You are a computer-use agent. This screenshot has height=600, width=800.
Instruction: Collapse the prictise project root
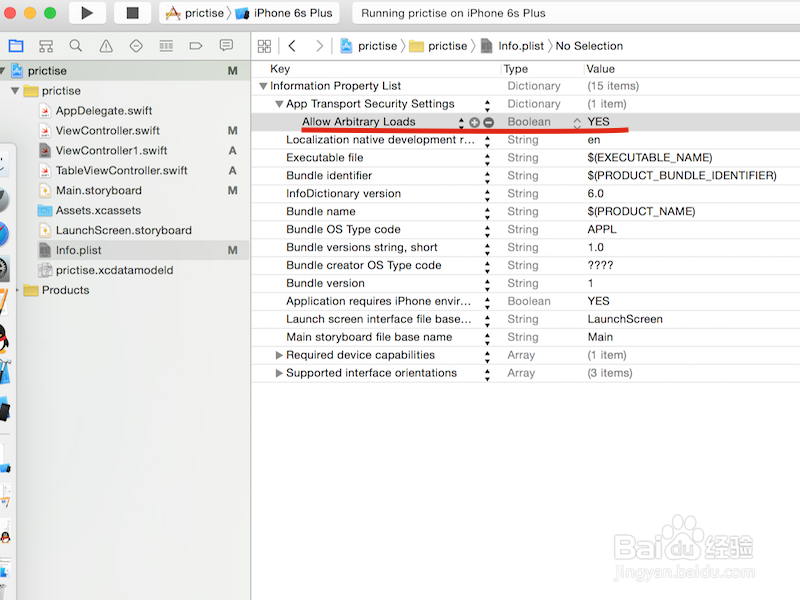pos(3,71)
